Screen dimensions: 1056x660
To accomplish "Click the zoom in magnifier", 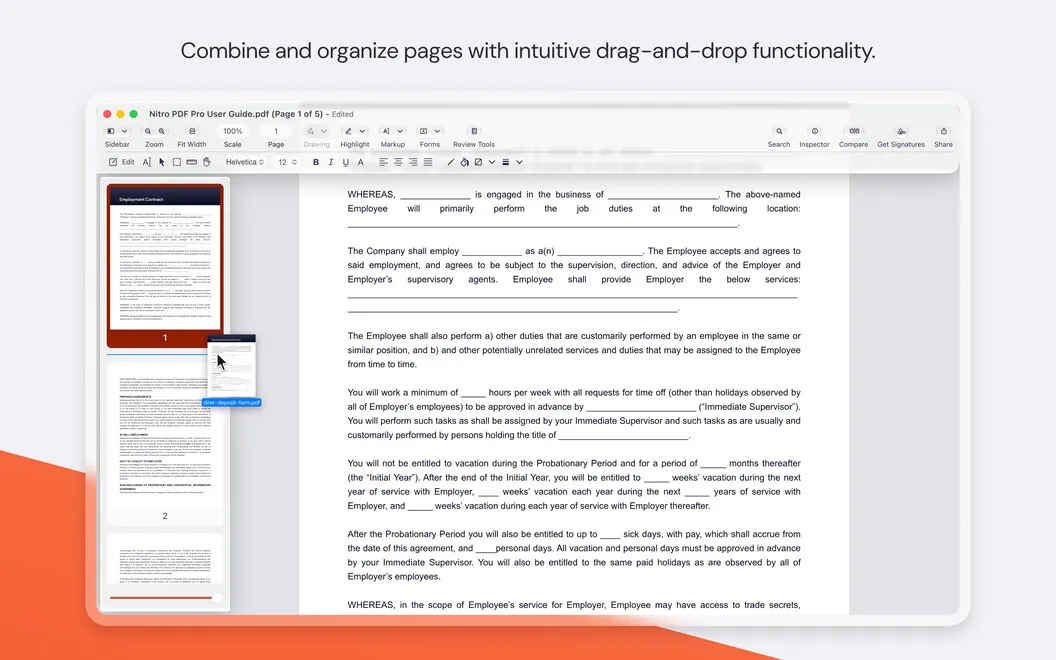I will 162,131.
